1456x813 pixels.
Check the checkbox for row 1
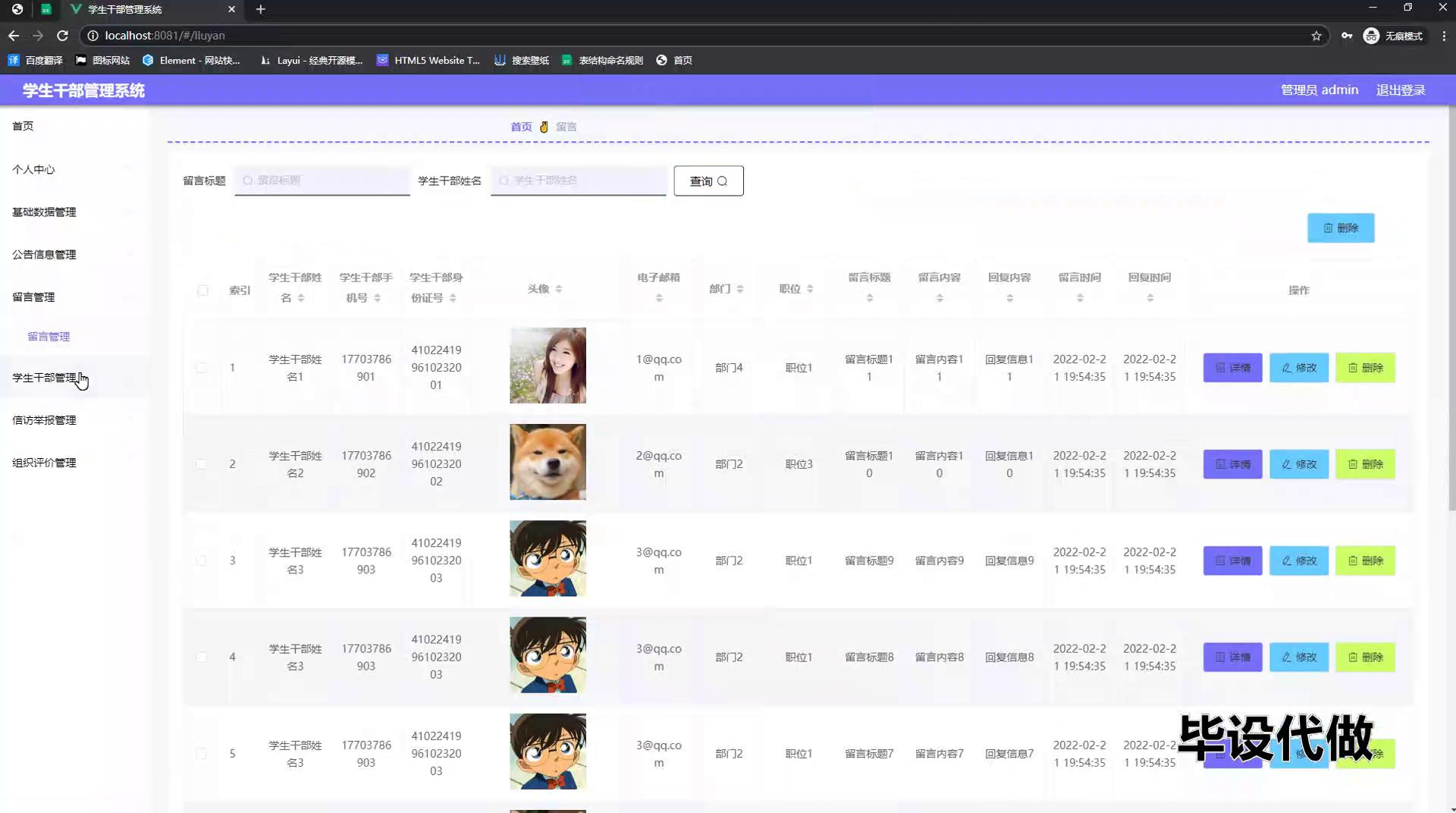coord(201,368)
